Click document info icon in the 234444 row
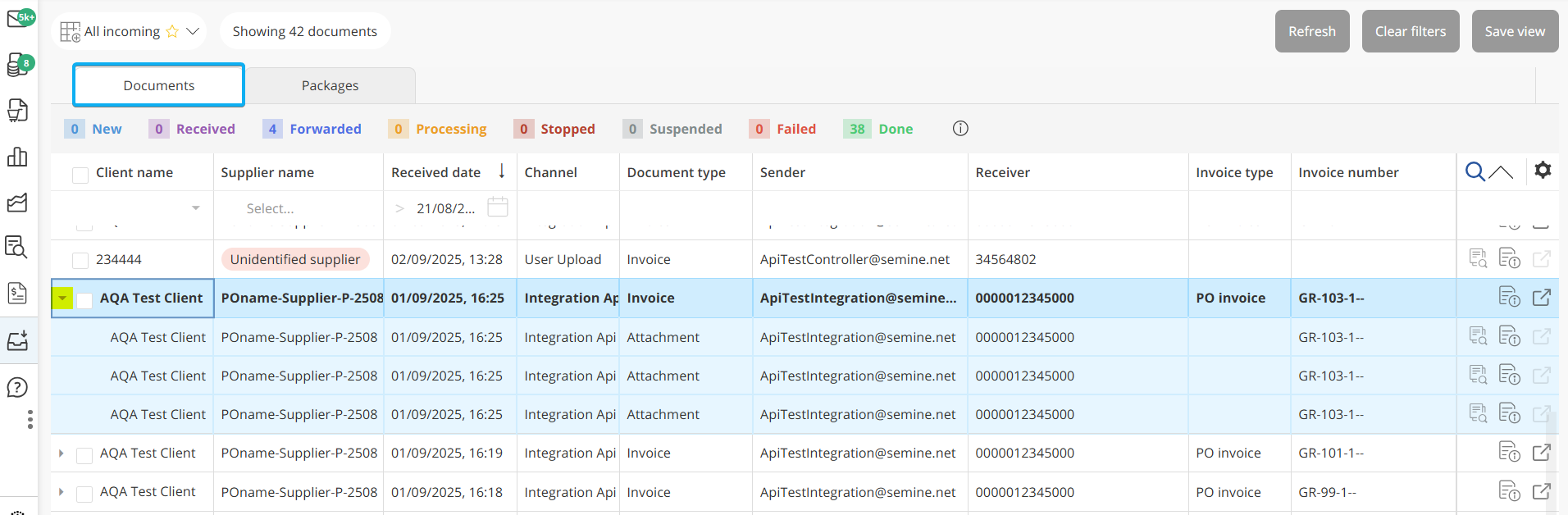This screenshot has width=1568, height=515. [1509, 258]
